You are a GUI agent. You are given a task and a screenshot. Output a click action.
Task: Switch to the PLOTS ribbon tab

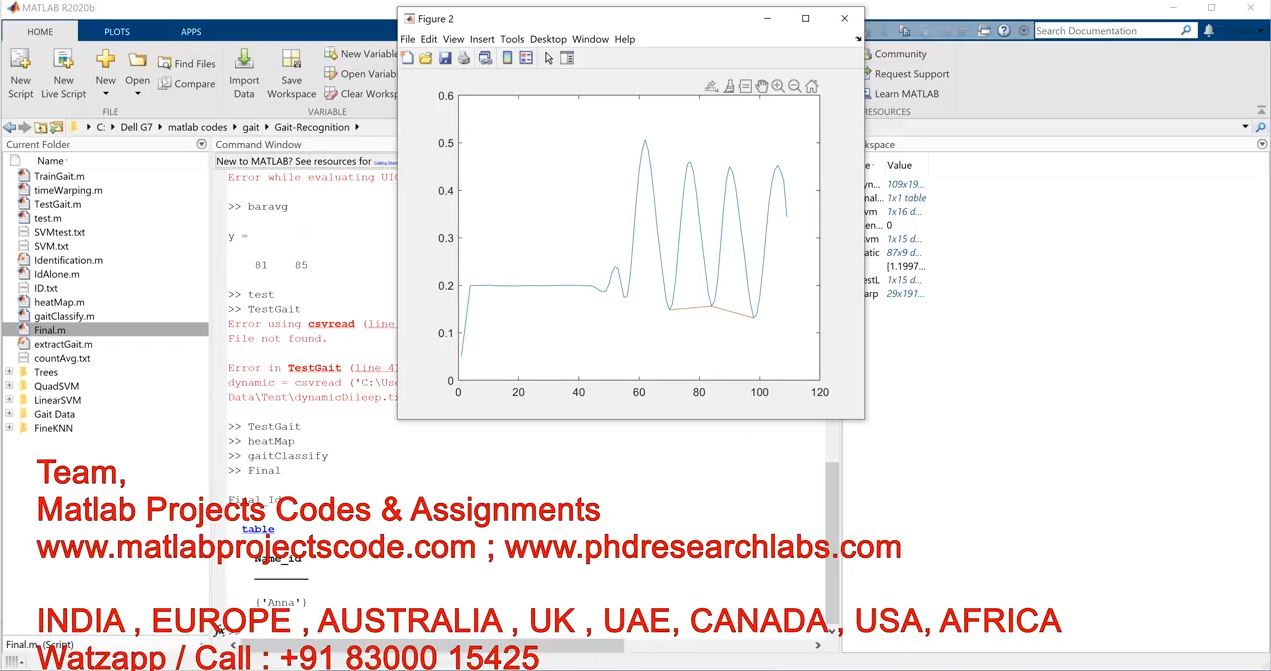click(x=117, y=32)
